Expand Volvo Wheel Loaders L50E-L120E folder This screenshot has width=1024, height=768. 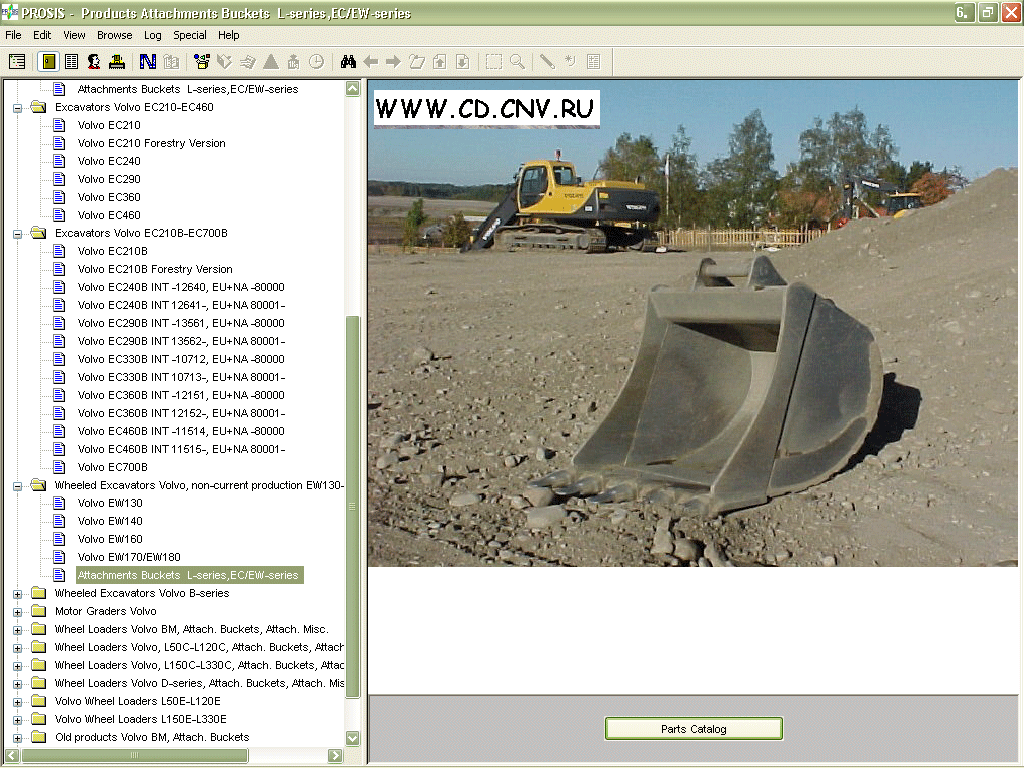pyautogui.click(x=18, y=702)
